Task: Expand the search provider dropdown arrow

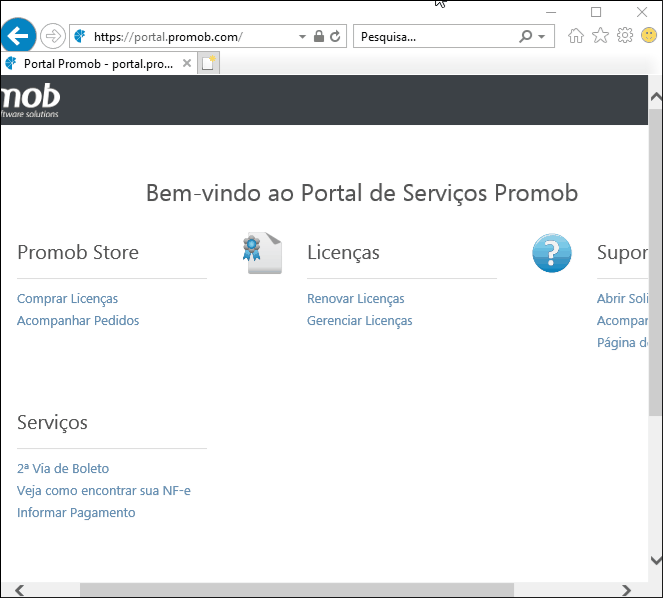Action: click(x=542, y=37)
